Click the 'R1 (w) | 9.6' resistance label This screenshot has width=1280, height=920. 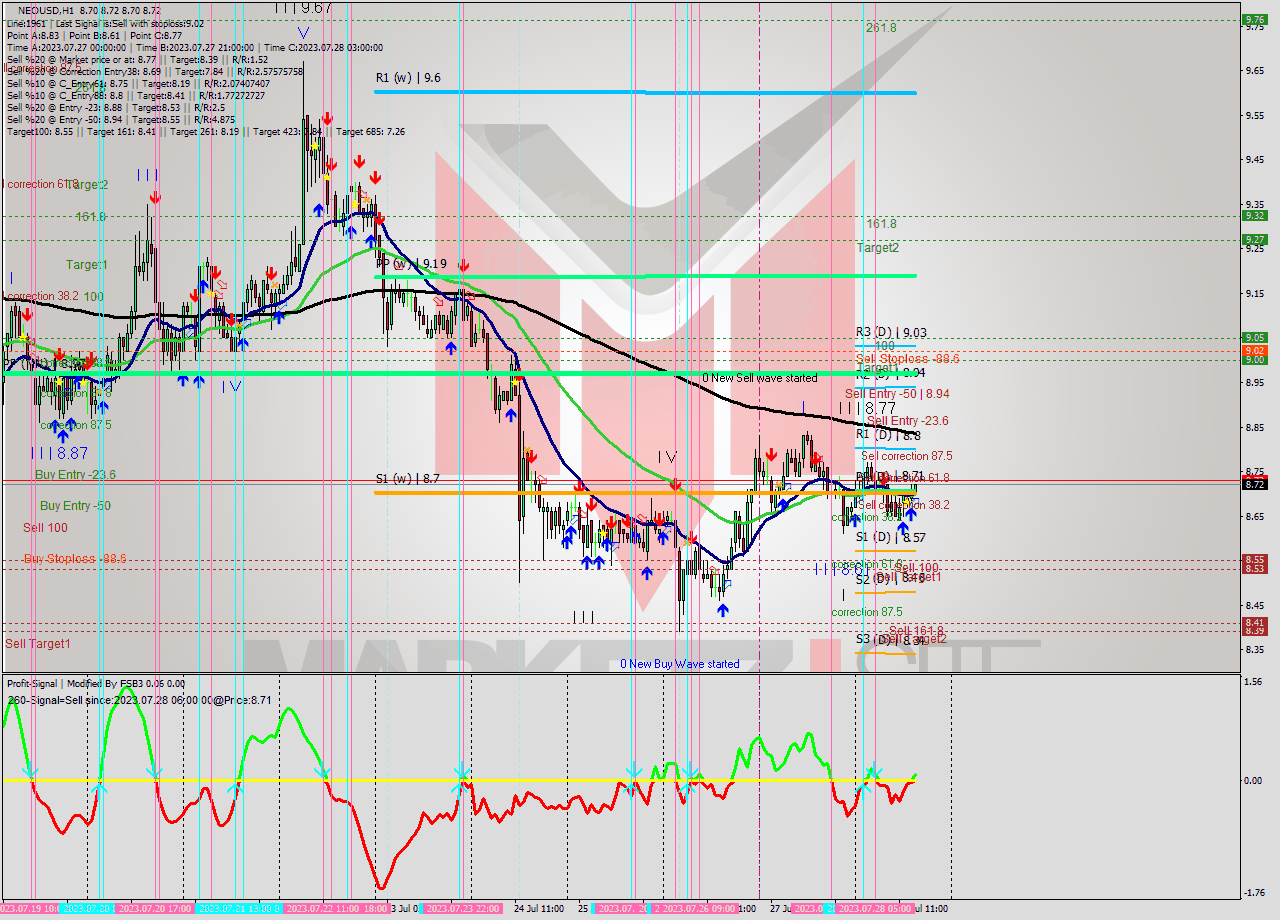(408, 77)
